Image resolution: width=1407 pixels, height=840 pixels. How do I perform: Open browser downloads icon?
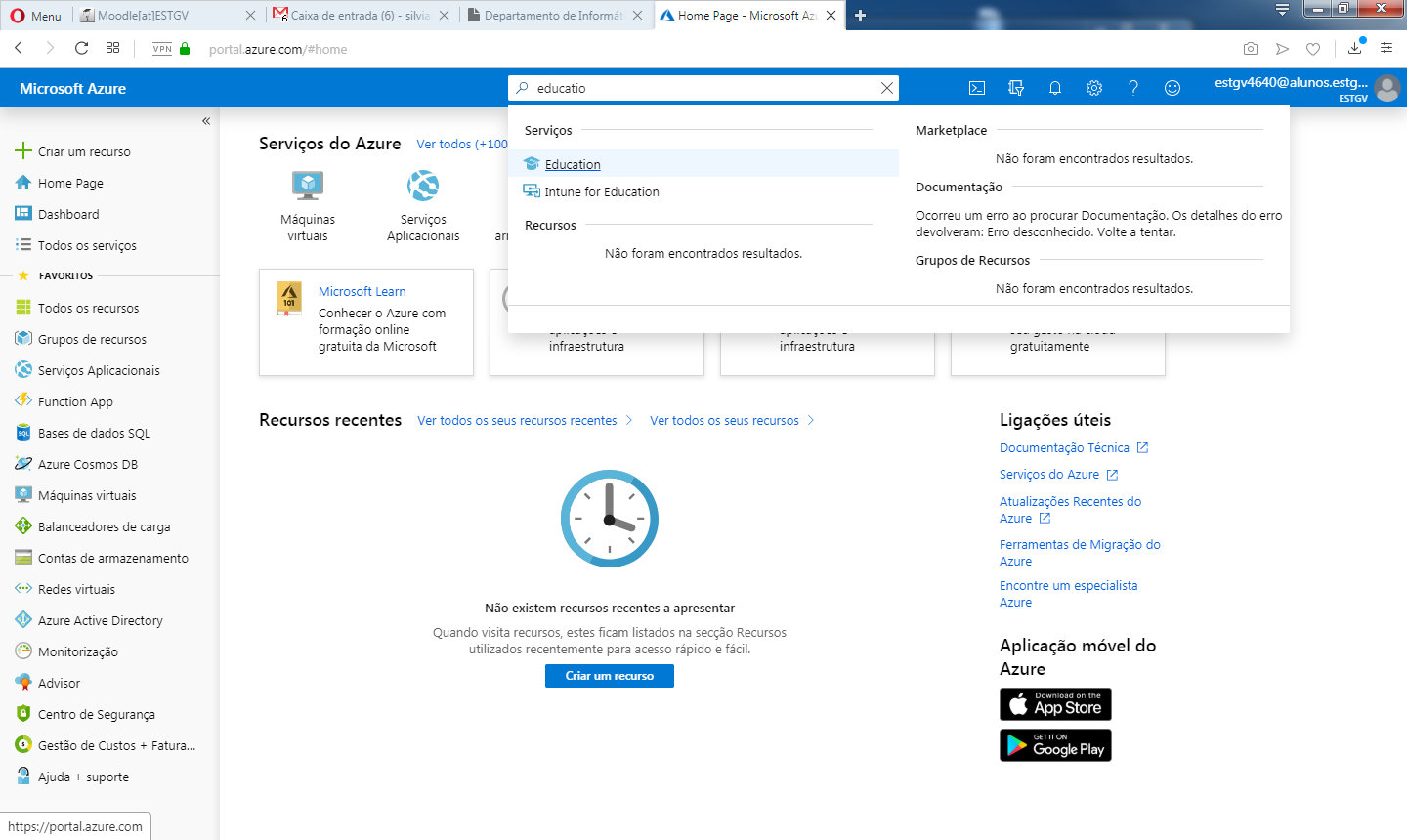point(1355,47)
